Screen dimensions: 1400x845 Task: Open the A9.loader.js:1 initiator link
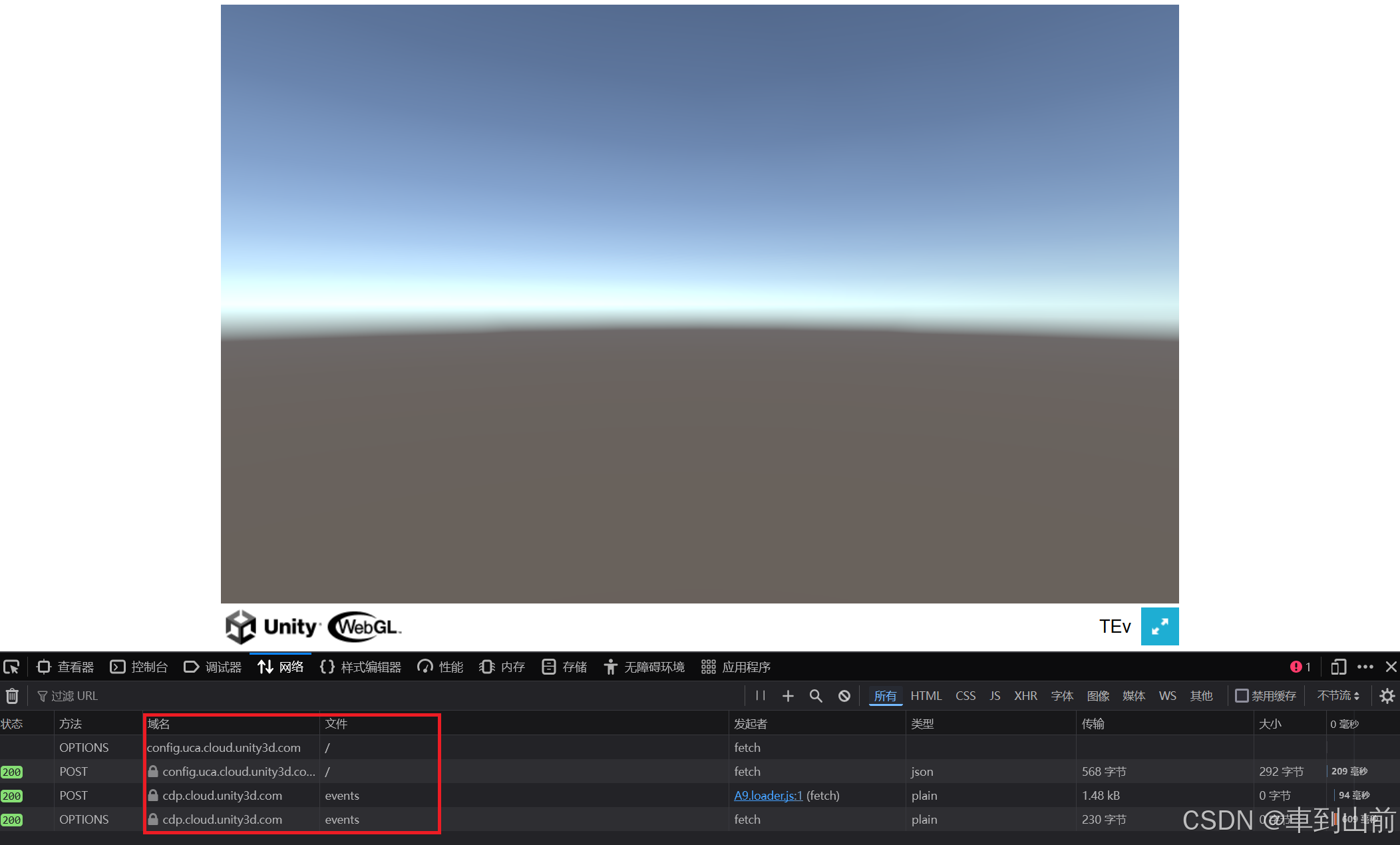768,795
